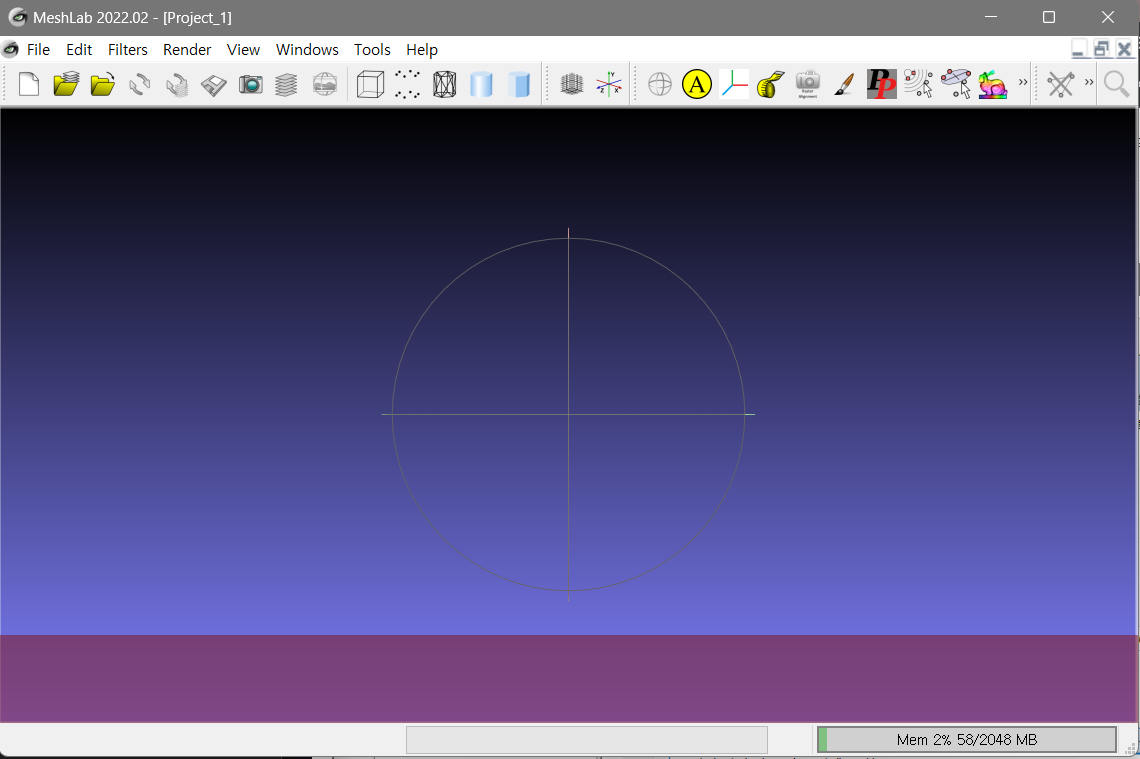Export mesh with the floppy disk icon
The image size is (1140, 759).
point(214,85)
